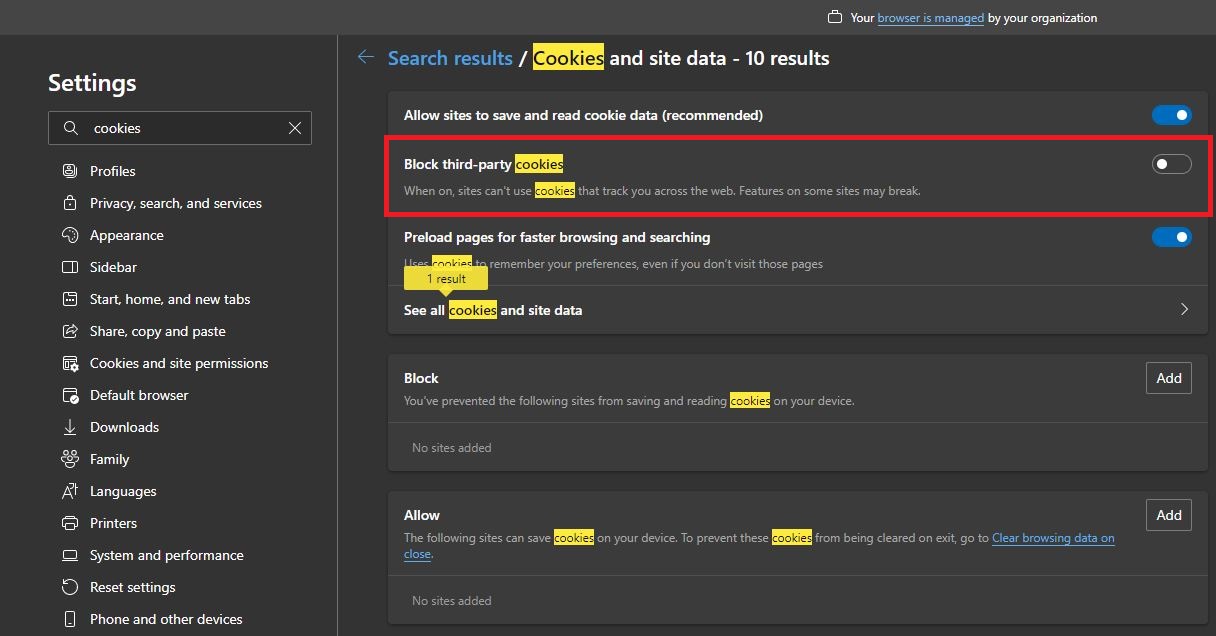Select the Profiles sidebar icon

69,171
